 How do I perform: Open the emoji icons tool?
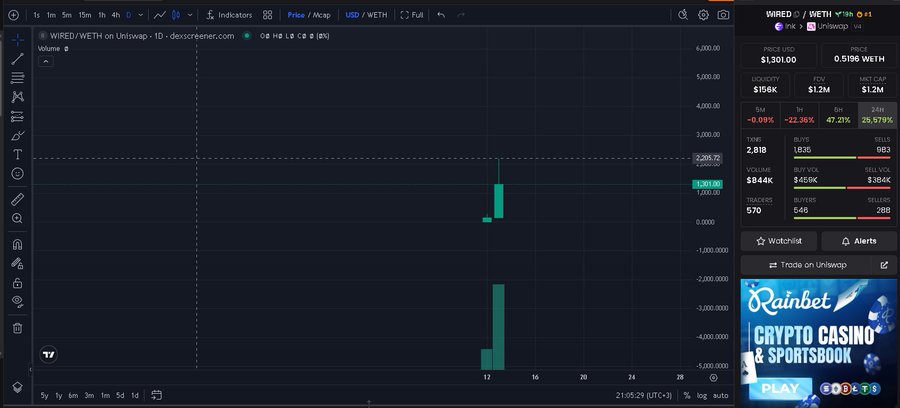click(x=18, y=173)
